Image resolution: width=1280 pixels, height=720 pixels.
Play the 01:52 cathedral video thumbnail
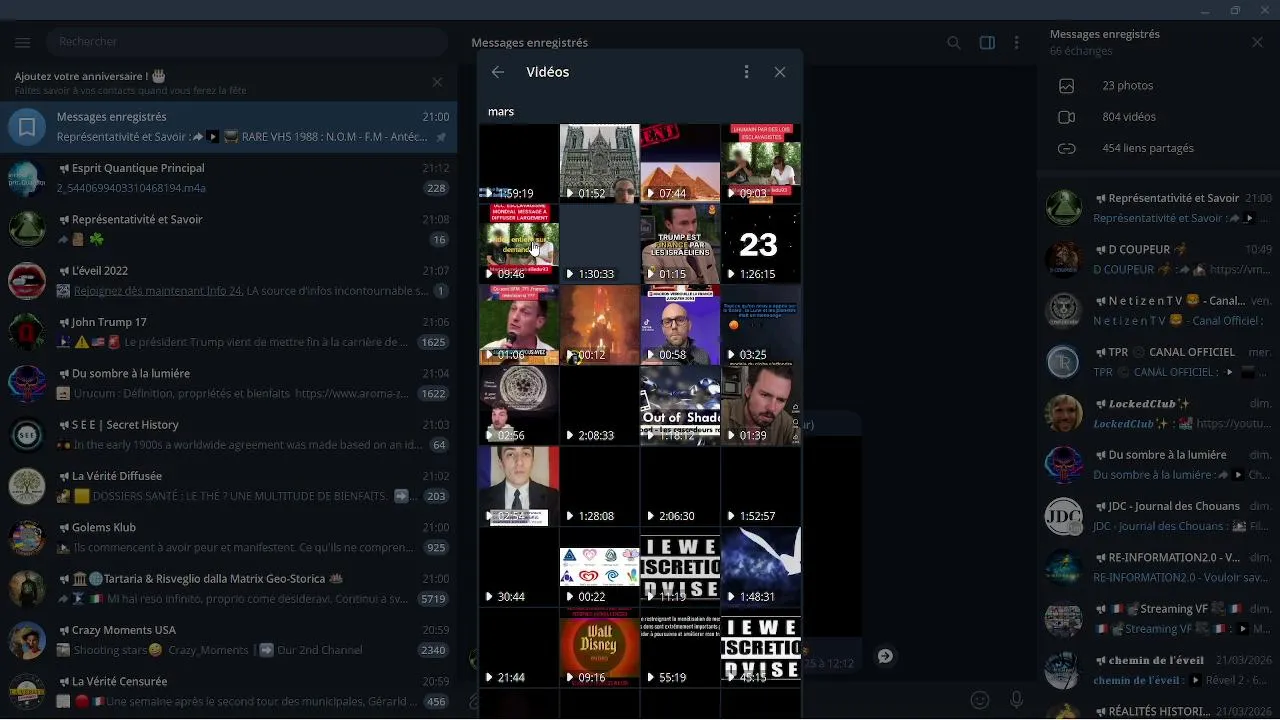coord(599,163)
